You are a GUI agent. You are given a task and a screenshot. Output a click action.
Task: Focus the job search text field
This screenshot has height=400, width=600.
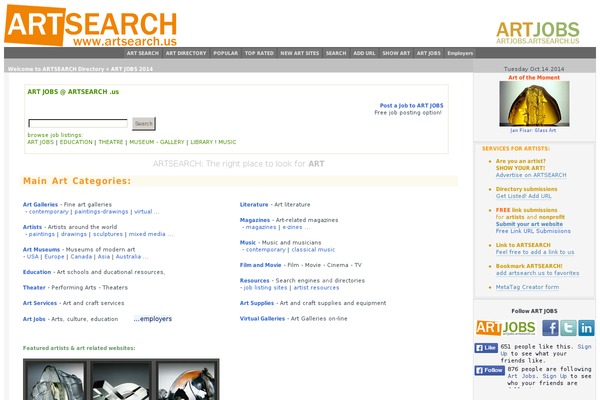[78, 123]
